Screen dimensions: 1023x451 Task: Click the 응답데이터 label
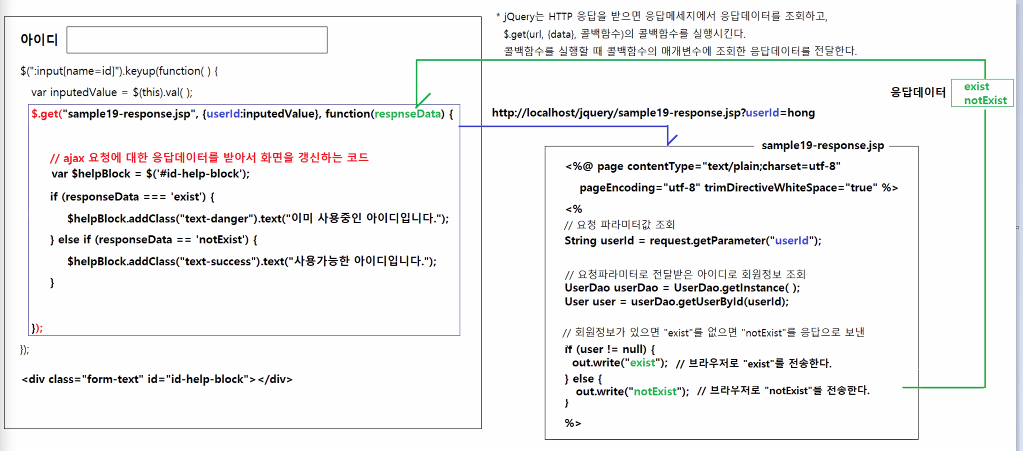[x=917, y=93]
